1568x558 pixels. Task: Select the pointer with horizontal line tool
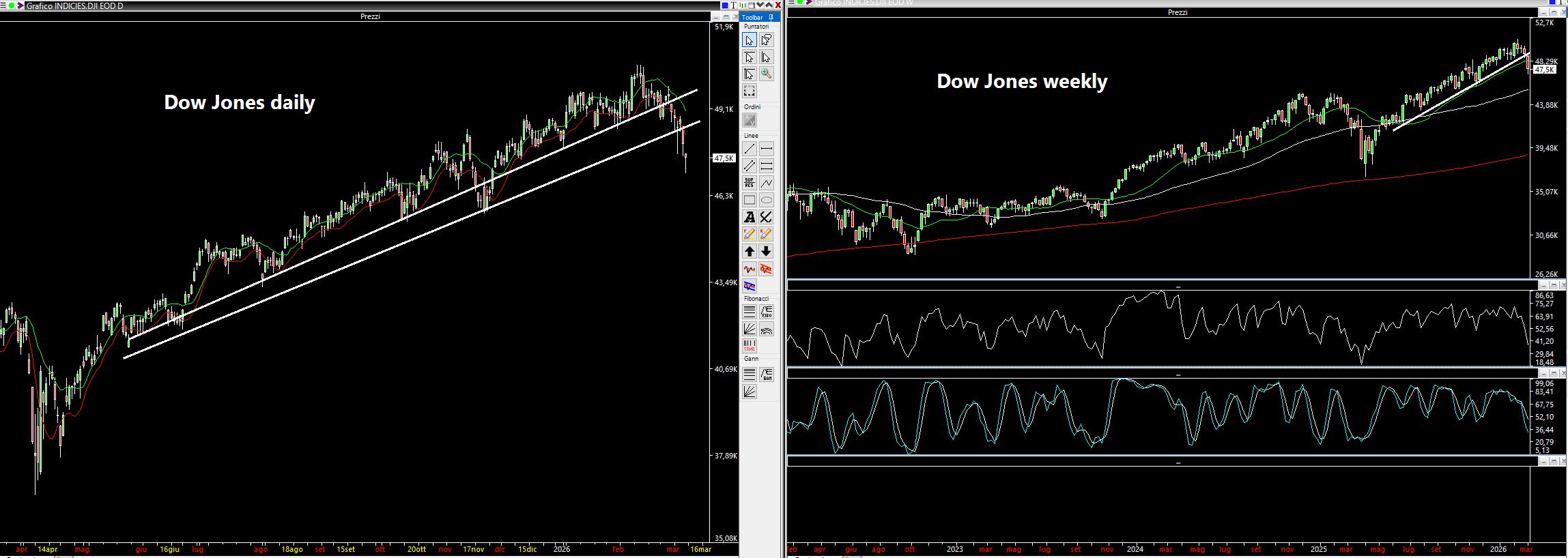[x=750, y=57]
